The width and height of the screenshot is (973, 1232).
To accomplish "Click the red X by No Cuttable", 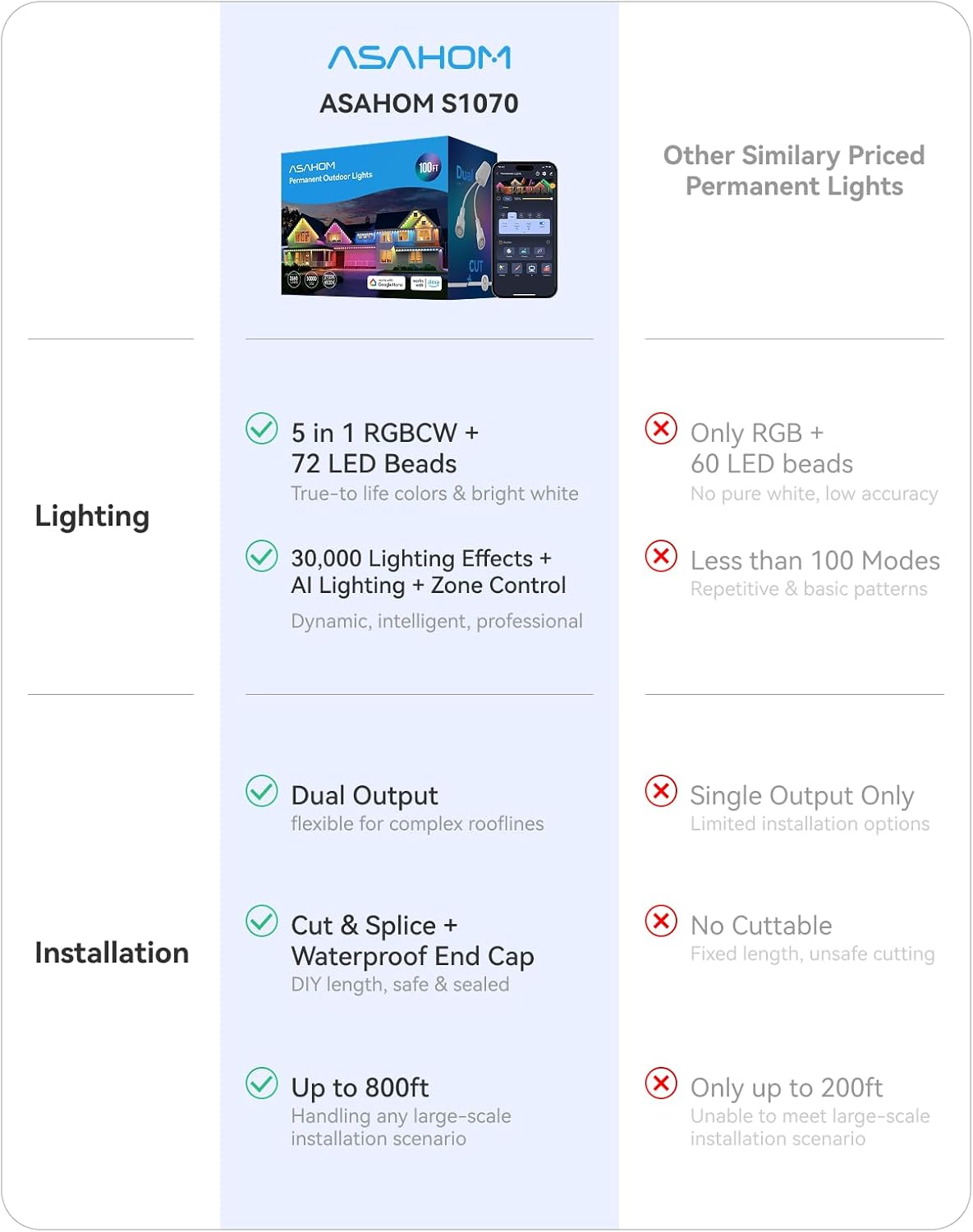I will [661, 921].
